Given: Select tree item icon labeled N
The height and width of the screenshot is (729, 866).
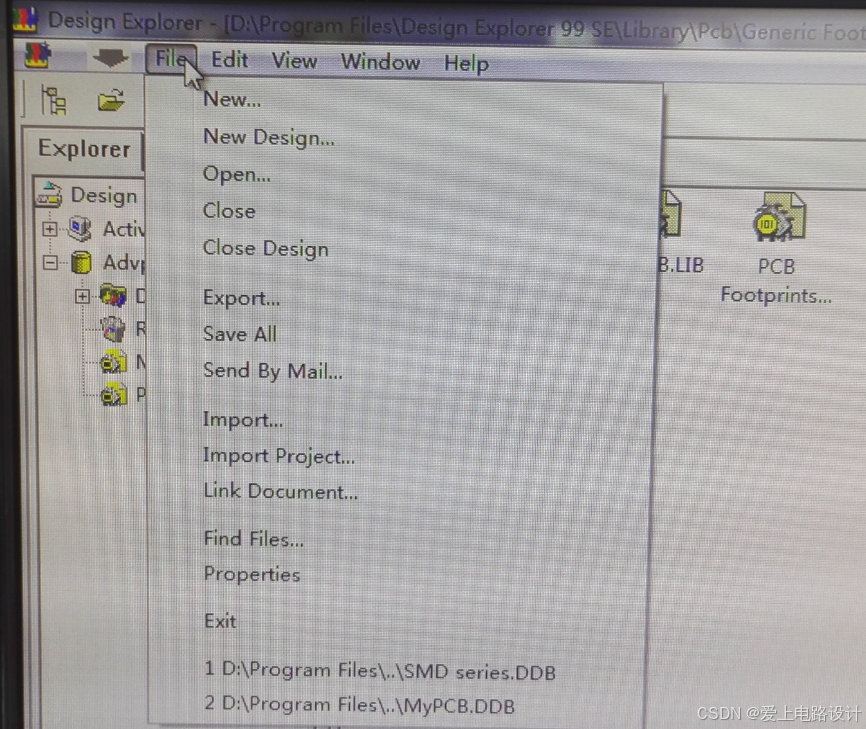Looking at the screenshot, I should pos(114,362).
